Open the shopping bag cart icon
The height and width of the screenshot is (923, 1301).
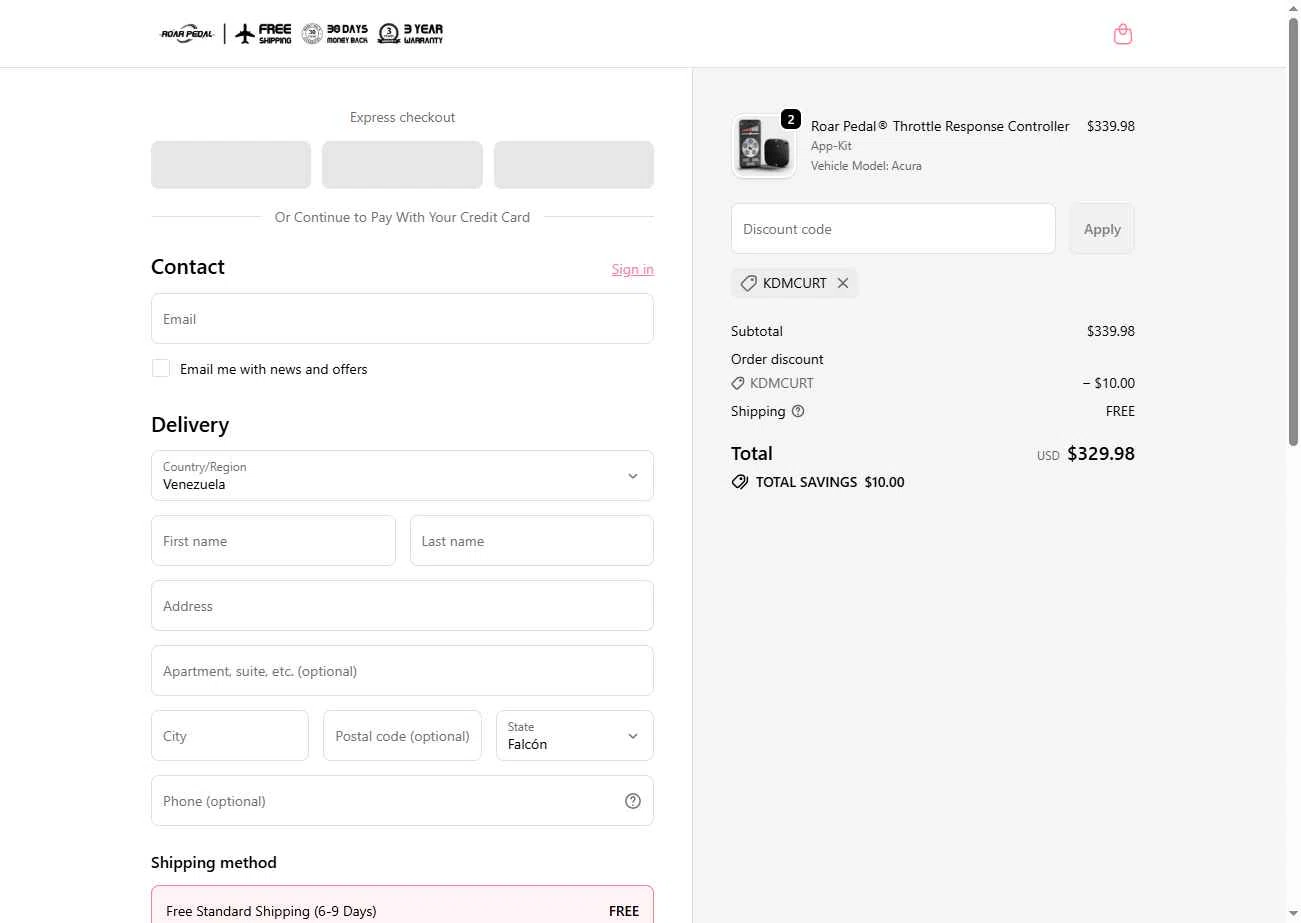(x=1122, y=34)
